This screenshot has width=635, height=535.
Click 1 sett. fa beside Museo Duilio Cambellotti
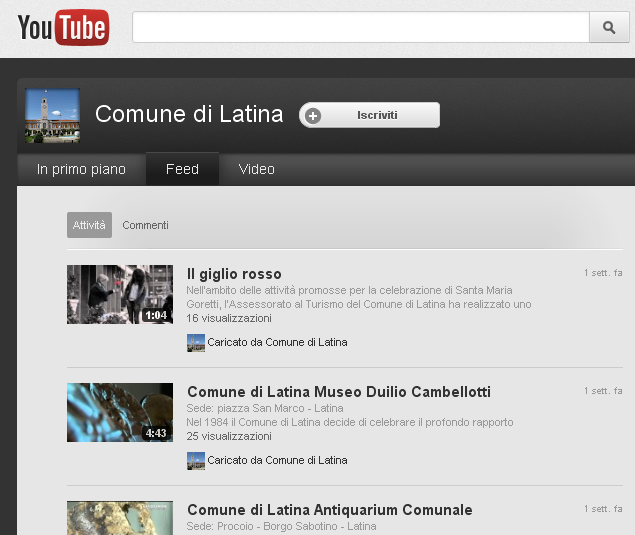603,391
